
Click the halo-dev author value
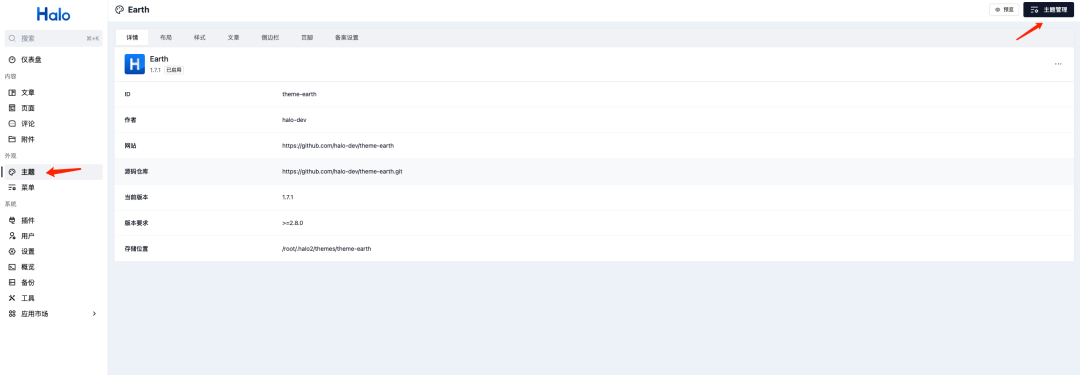pos(294,120)
